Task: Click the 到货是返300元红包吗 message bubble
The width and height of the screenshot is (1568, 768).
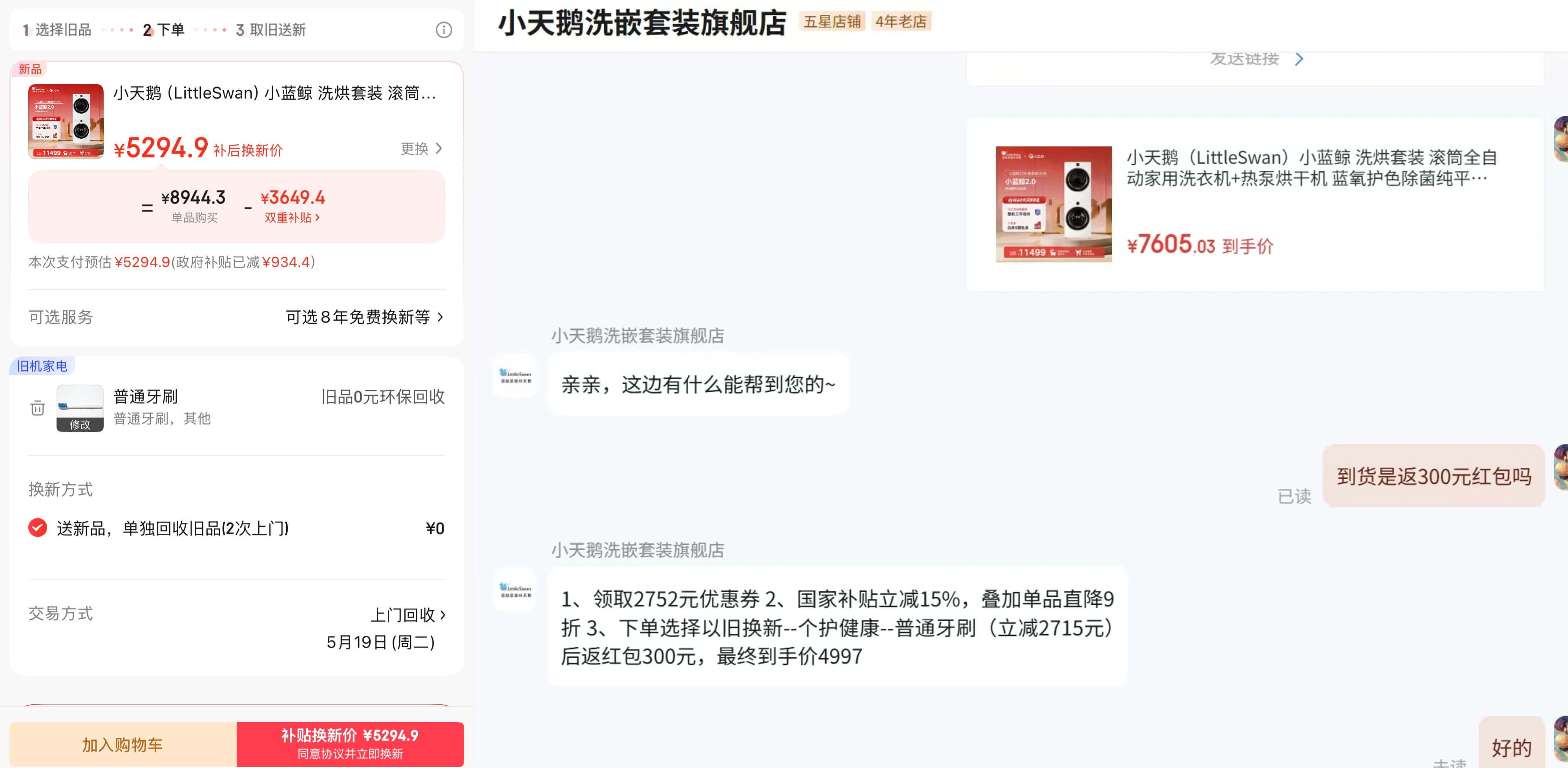Action: tap(1433, 476)
